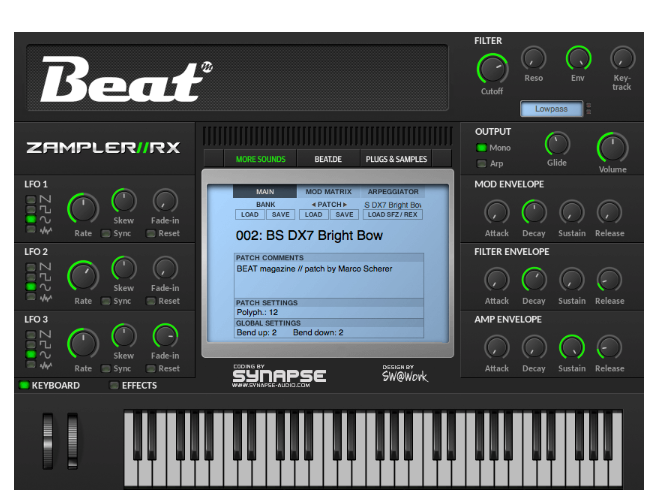Toggle LFO 2 Sync
The height and width of the screenshot is (502, 648).
[x=106, y=301]
